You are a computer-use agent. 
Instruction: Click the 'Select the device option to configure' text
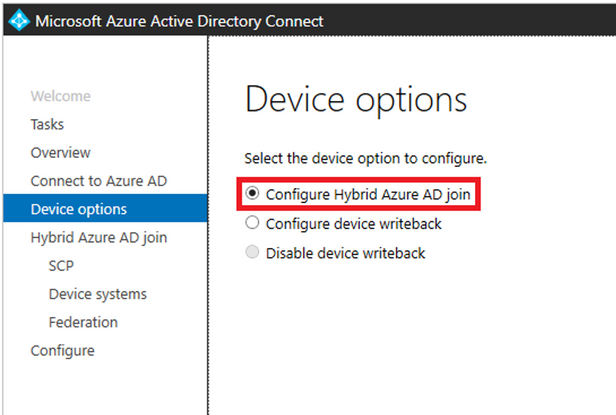tap(365, 158)
